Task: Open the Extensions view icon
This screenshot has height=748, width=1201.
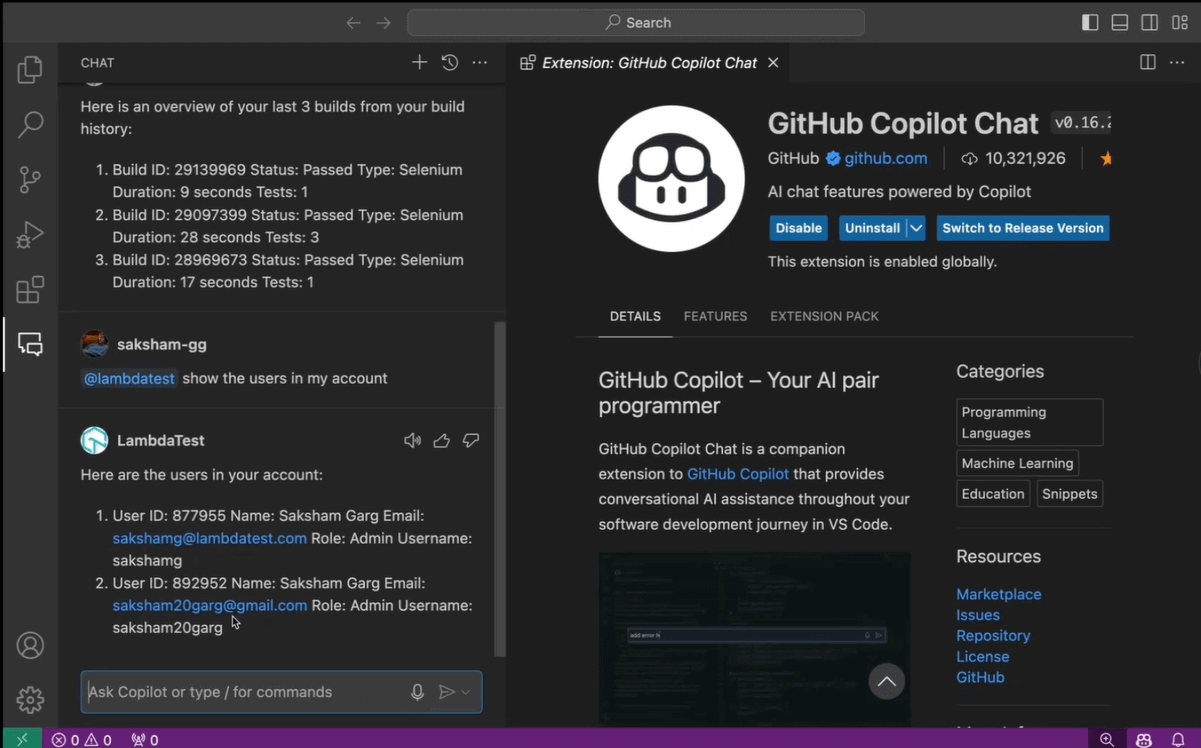Action: 30,290
